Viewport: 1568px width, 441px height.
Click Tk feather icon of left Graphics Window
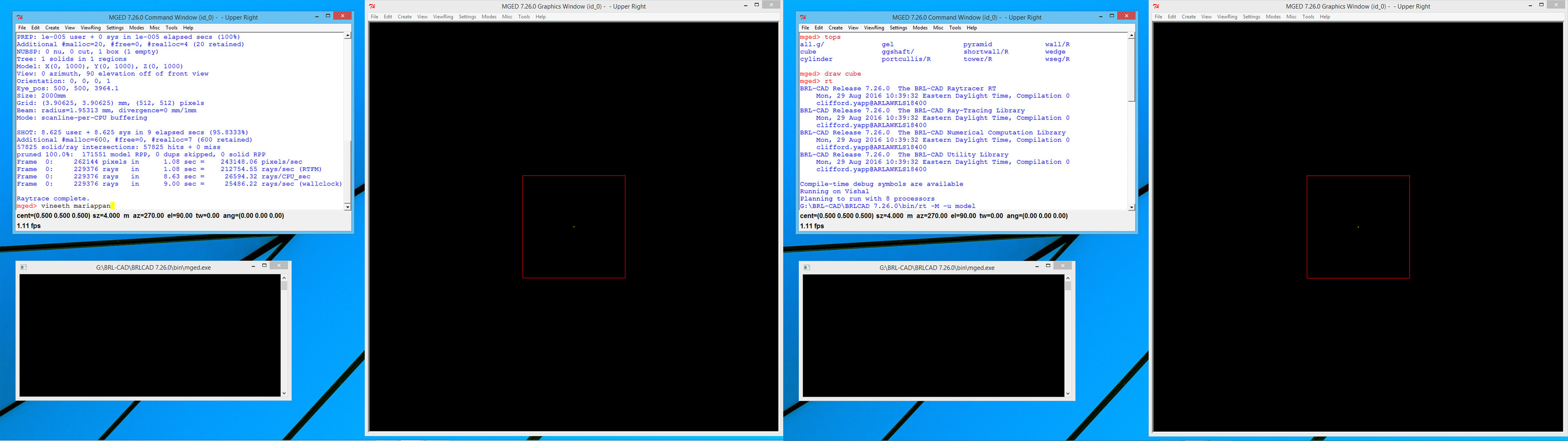point(372,6)
